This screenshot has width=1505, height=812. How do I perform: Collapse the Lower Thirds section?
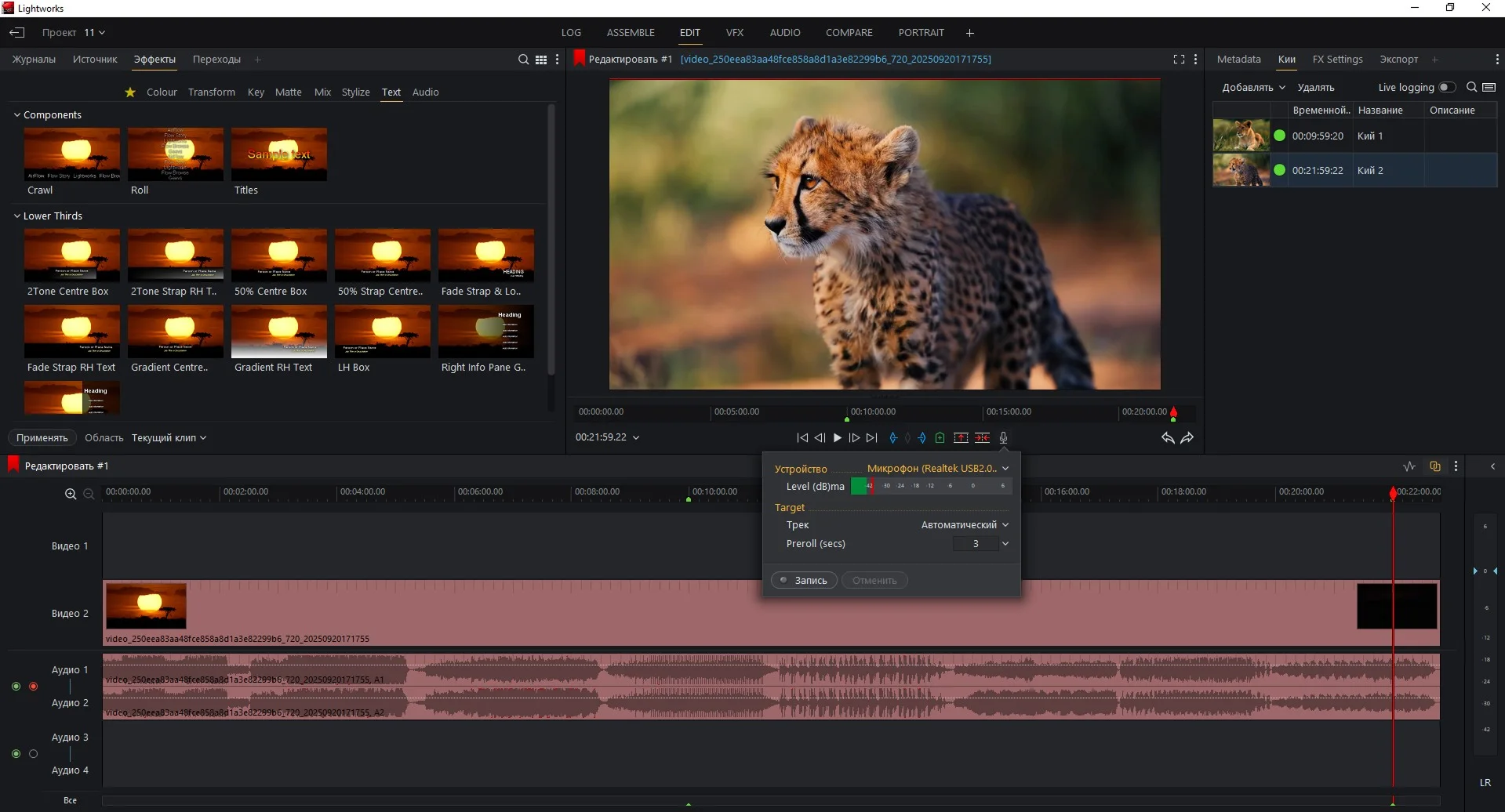[x=17, y=216]
